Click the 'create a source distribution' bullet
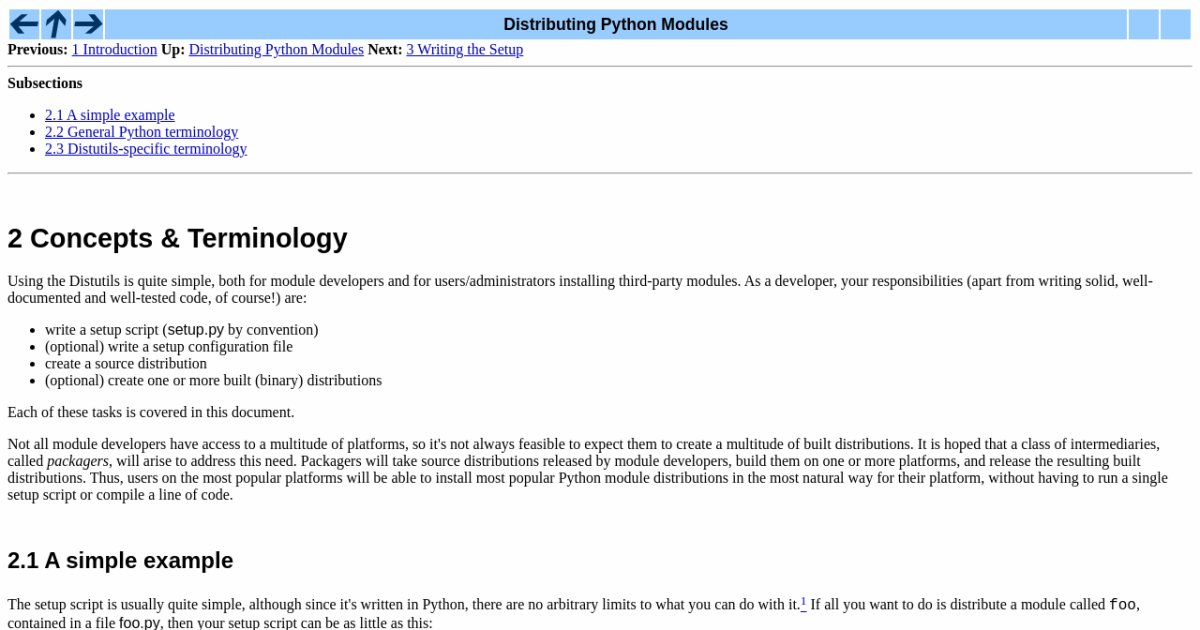 click(126, 364)
